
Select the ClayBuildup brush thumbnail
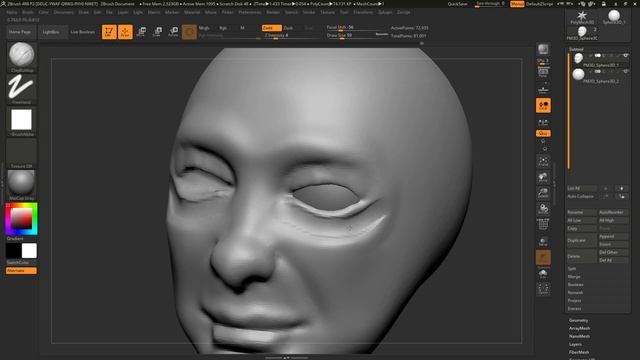pos(21,54)
